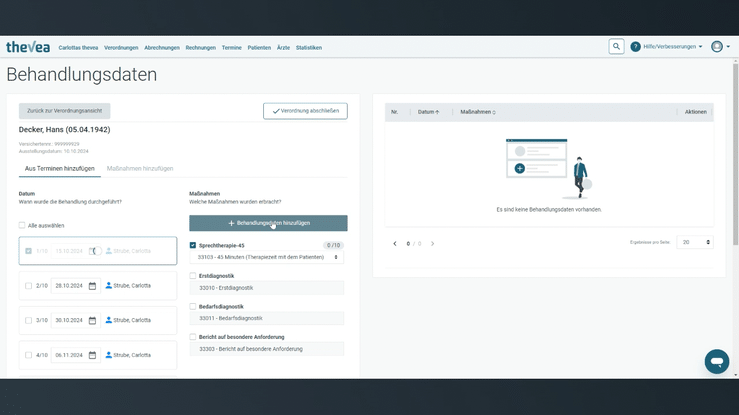Uncheck the Sprechtherapie-45 checkbox
Screen dimensions: 739x415
pyautogui.click(x=193, y=245)
